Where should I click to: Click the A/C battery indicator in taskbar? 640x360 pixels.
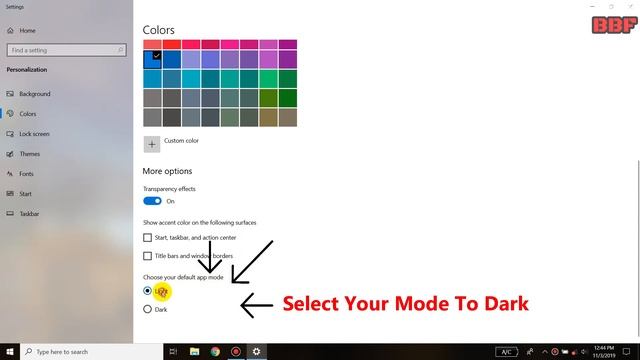point(507,352)
